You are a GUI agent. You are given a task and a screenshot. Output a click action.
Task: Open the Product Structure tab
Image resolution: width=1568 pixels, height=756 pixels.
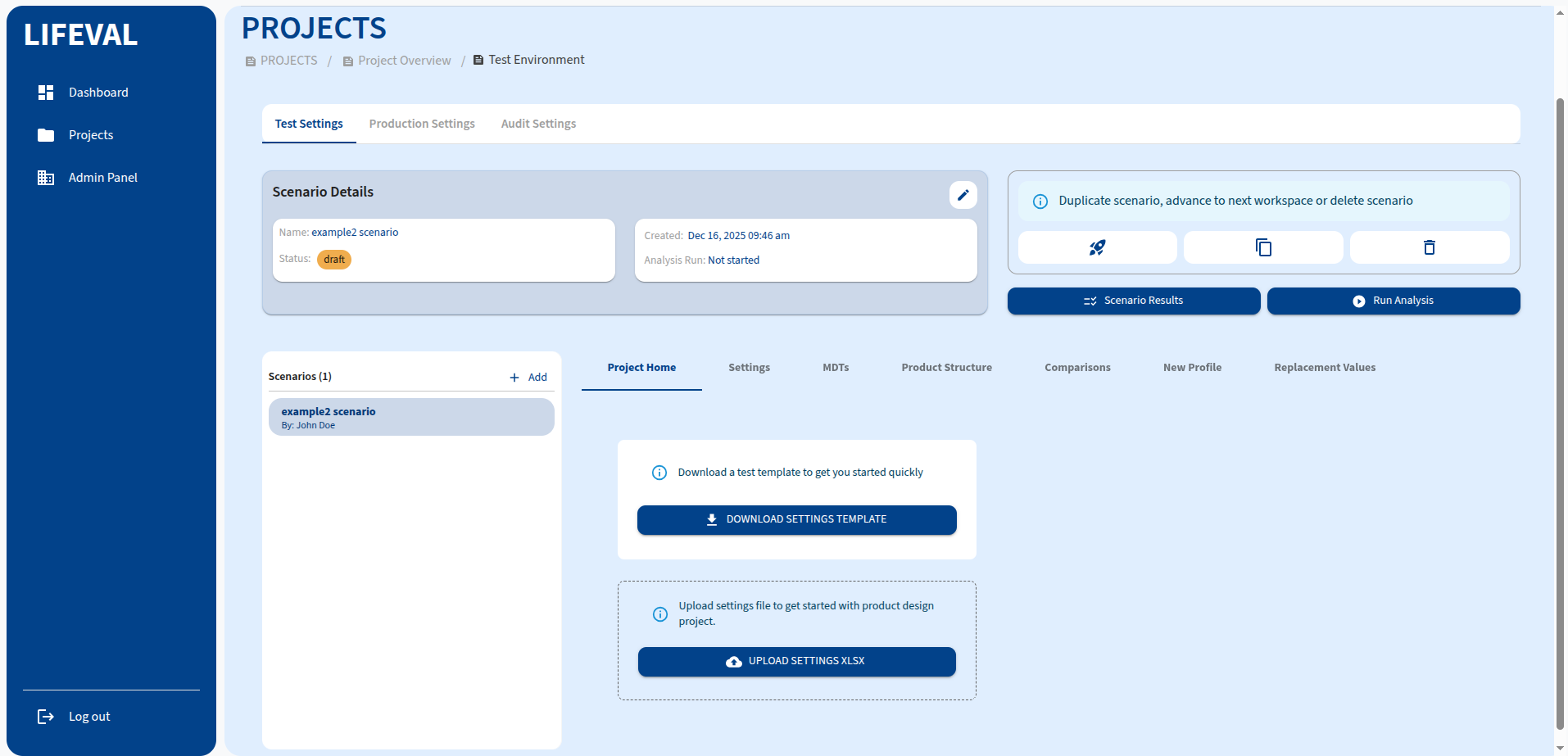(x=946, y=368)
